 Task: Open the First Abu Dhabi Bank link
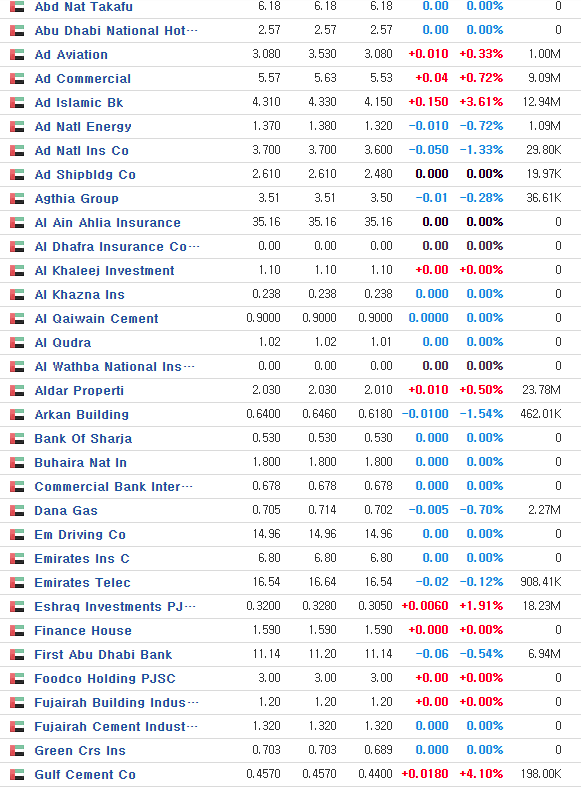103,655
